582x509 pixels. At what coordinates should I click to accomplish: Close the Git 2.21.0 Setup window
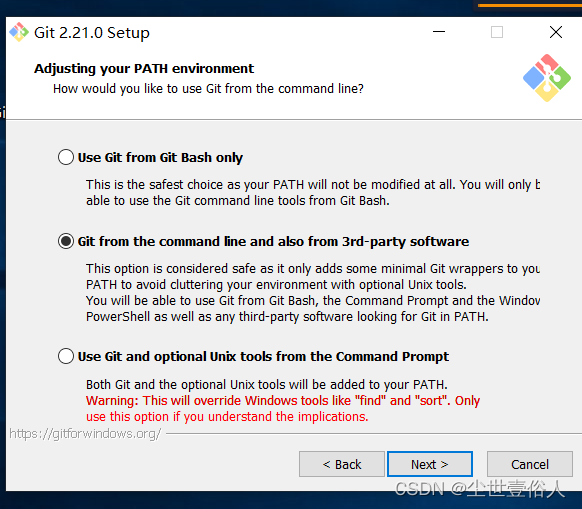click(556, 32)
